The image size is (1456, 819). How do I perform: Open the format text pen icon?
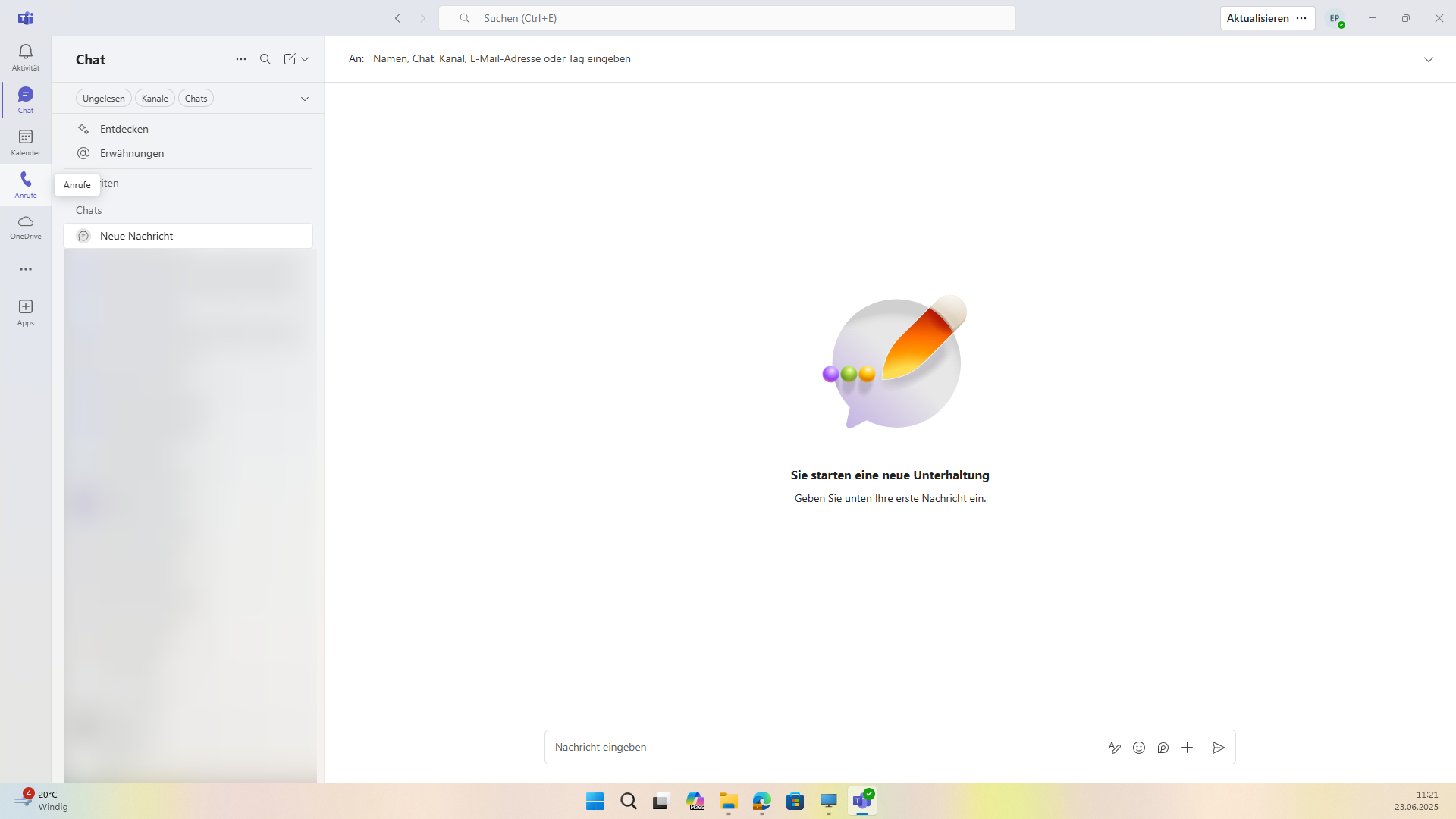[x=1115, y=748]
